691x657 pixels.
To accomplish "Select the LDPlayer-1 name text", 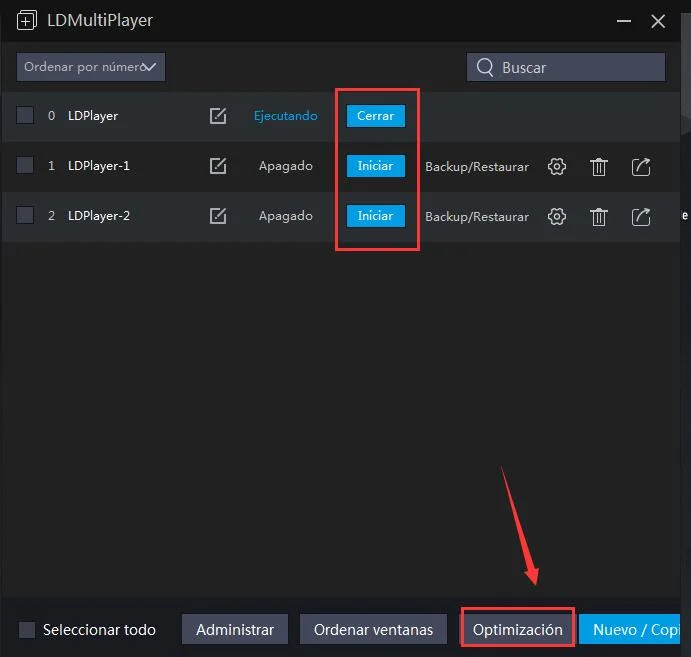I will tap(99, 166).
